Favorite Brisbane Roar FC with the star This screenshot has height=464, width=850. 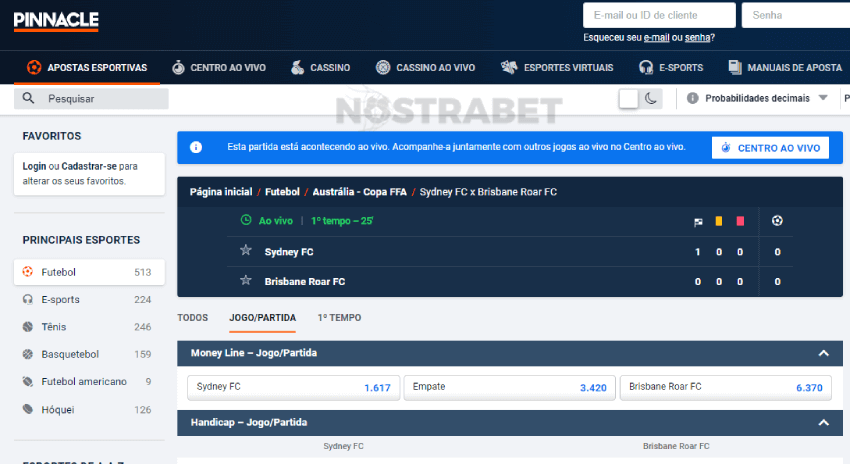coord(246,280)
